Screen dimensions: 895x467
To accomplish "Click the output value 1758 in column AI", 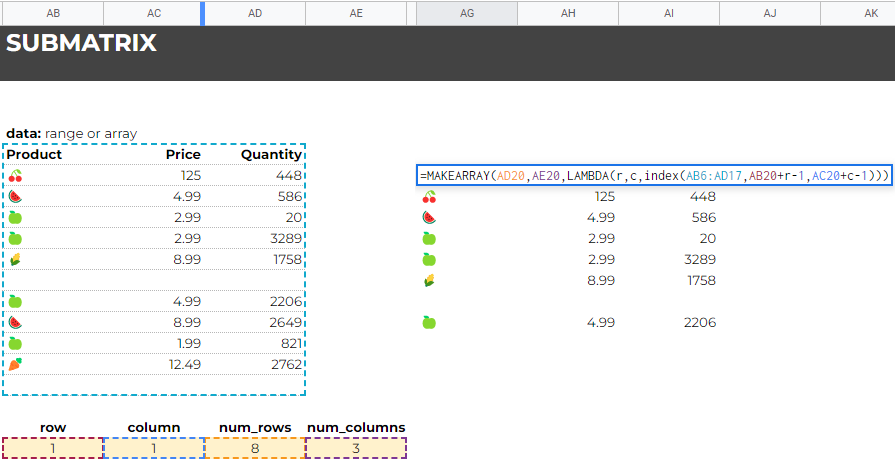I will [x=701, y=280].
